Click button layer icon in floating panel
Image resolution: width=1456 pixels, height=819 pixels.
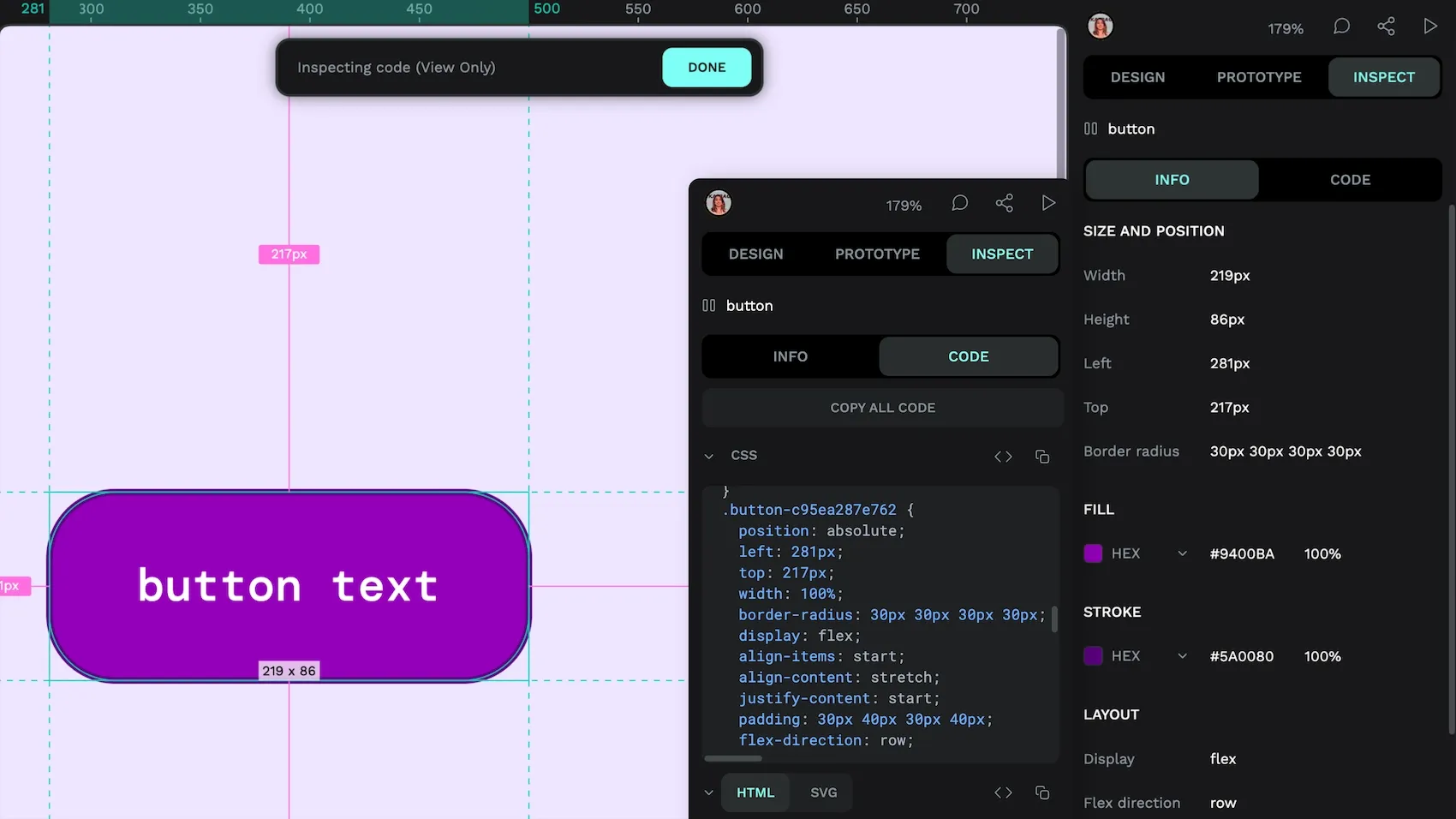click(708, 306)
